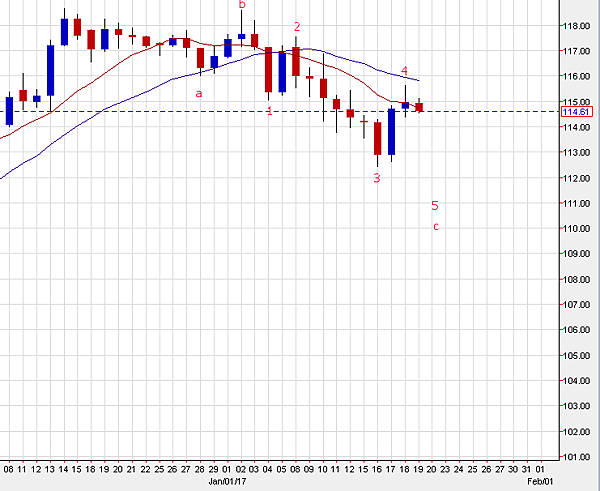Select date label 16 on time axis
This screenshot has height=491, width=600.
coord(377,469)
